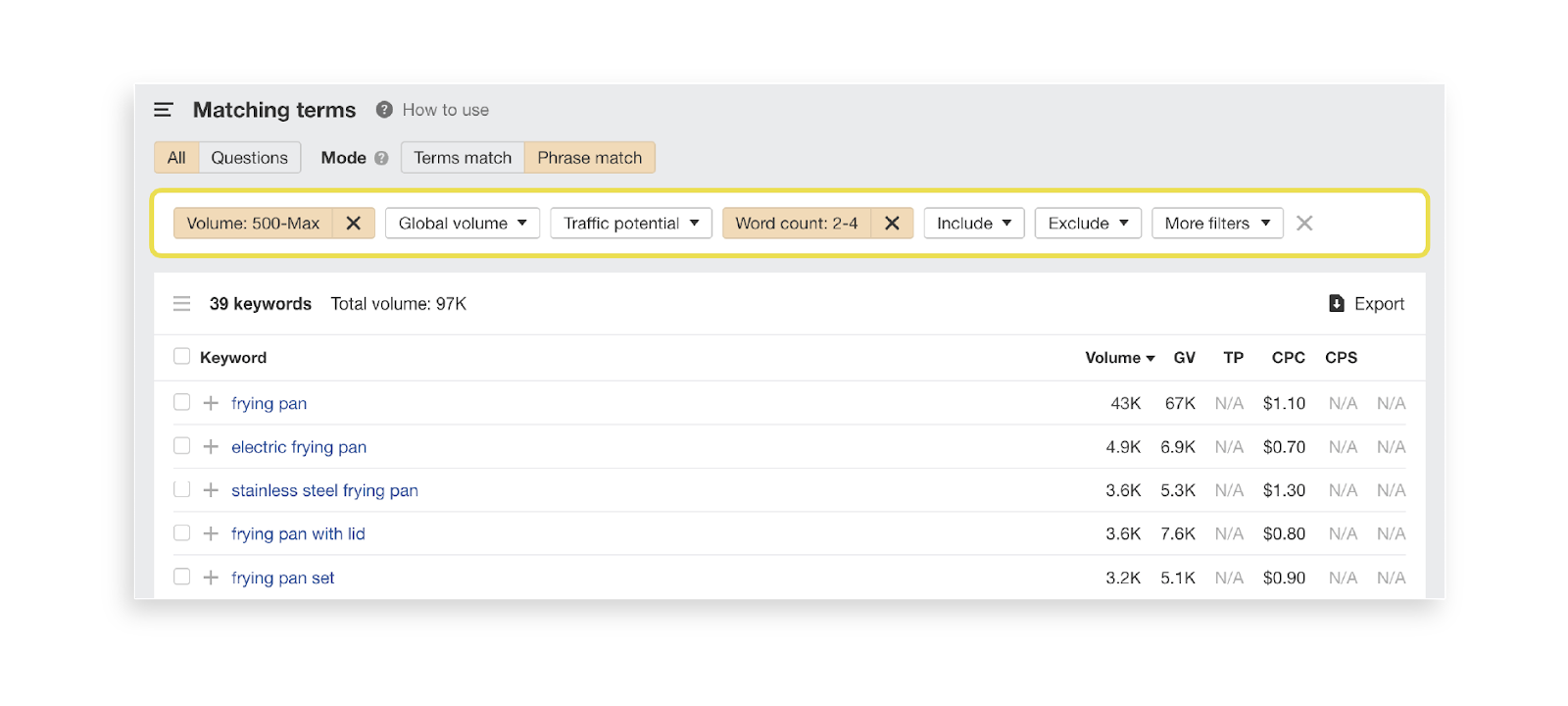Toggle the select-all Keyword checkbox
The height and width of the screenshot is (706, 1568).
click(x=181, y=356)
